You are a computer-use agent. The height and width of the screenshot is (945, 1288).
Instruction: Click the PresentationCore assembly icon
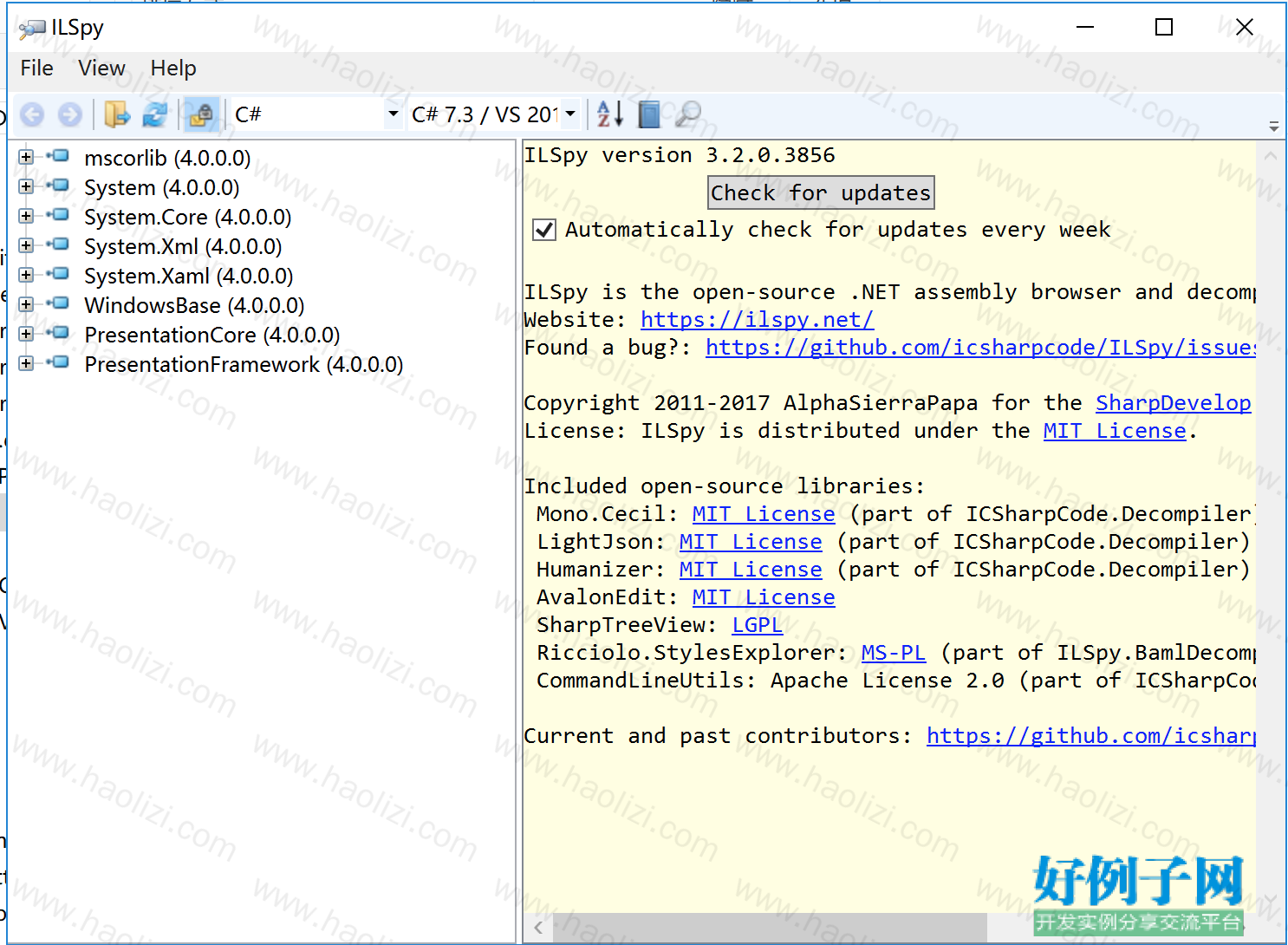coord(58,334)
